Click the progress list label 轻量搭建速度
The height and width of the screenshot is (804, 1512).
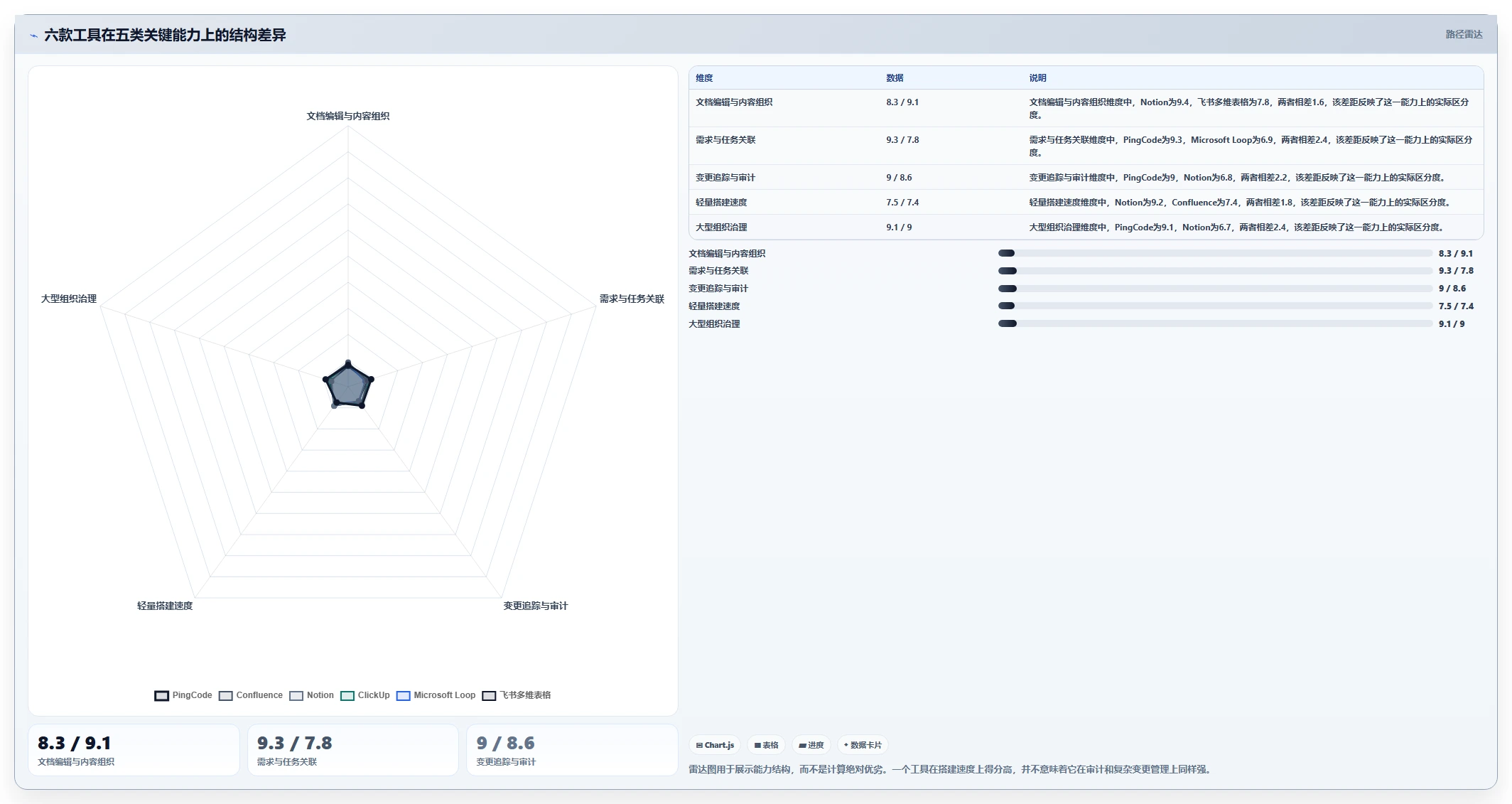pos(714,306)
